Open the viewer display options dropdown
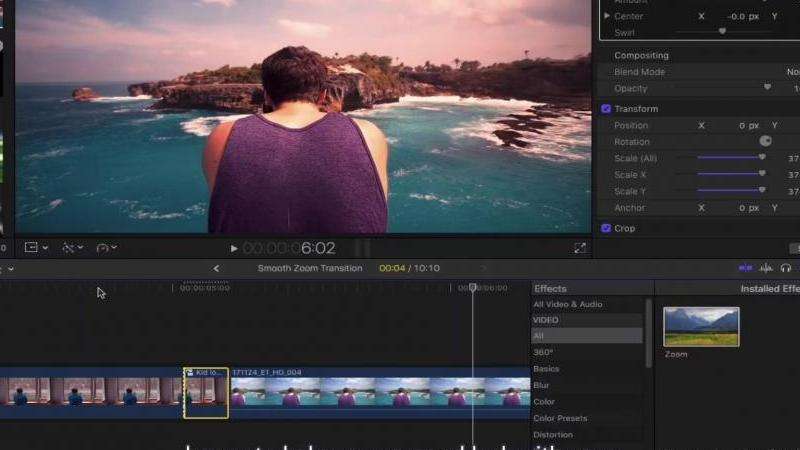 36,247
